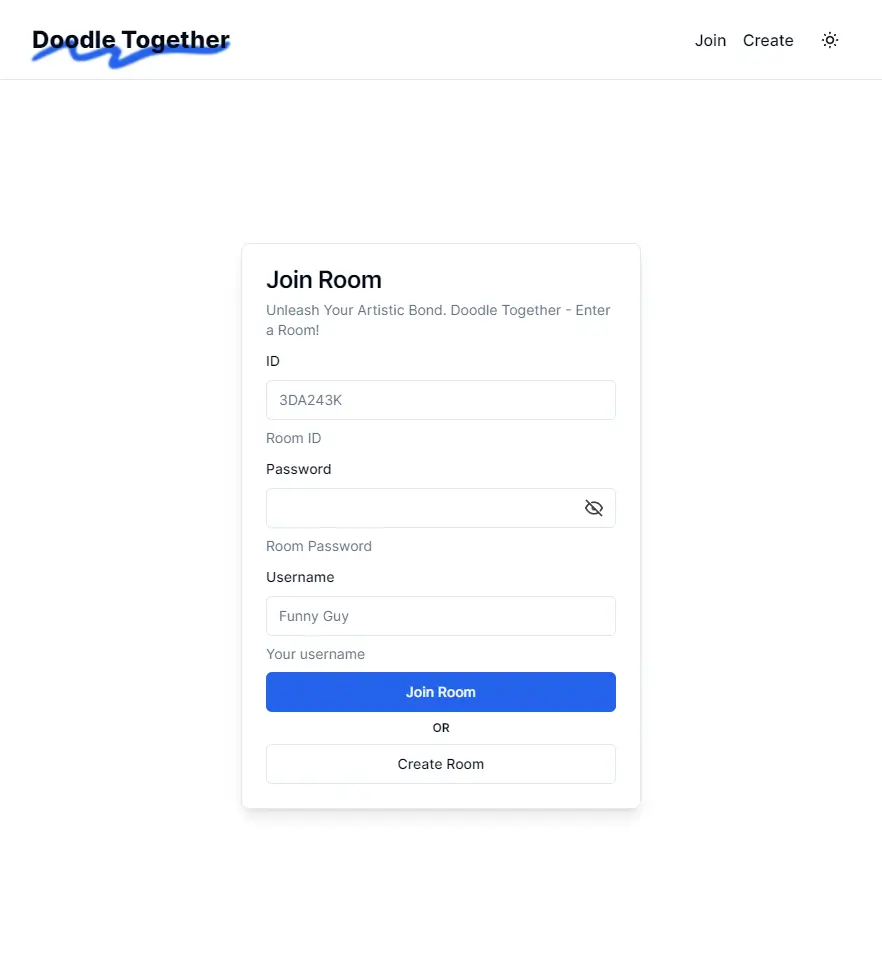Click the Doodle Together logo text
Screen dimensions: 882x971
[131, 40]
